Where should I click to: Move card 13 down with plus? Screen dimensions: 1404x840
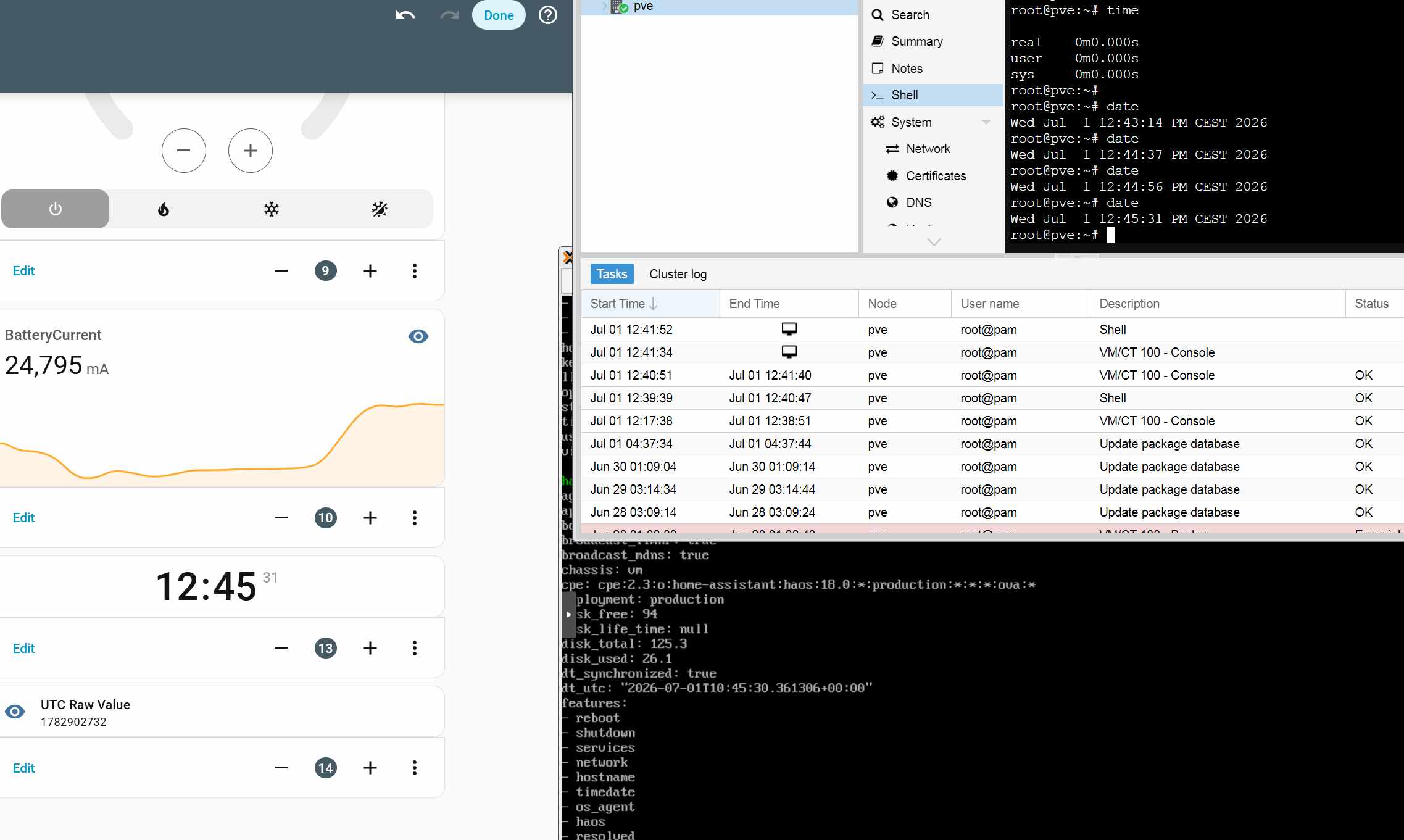click(x=370, y=648)
